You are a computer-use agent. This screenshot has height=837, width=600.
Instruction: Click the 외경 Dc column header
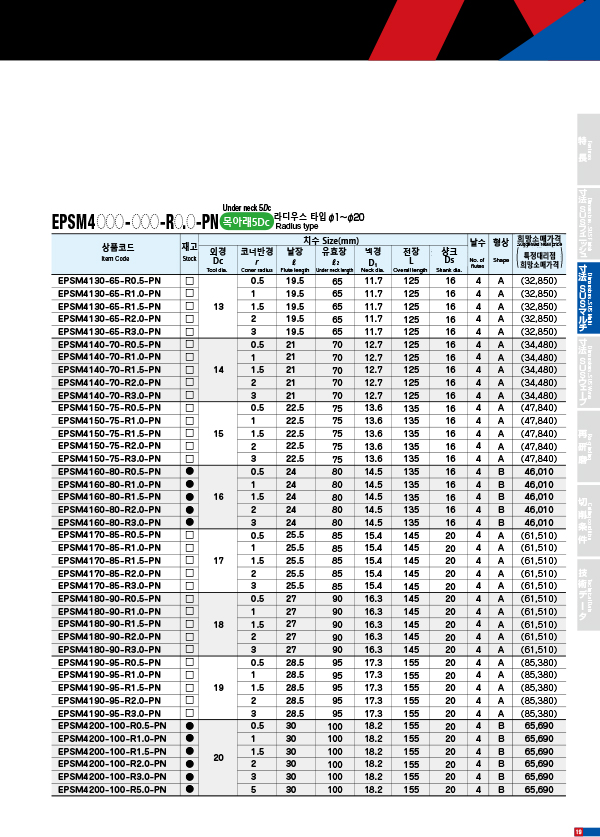(x=218, y=259)
